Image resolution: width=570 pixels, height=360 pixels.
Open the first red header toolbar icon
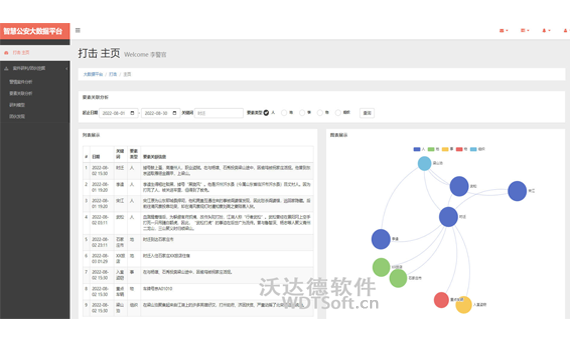point(502,31)
